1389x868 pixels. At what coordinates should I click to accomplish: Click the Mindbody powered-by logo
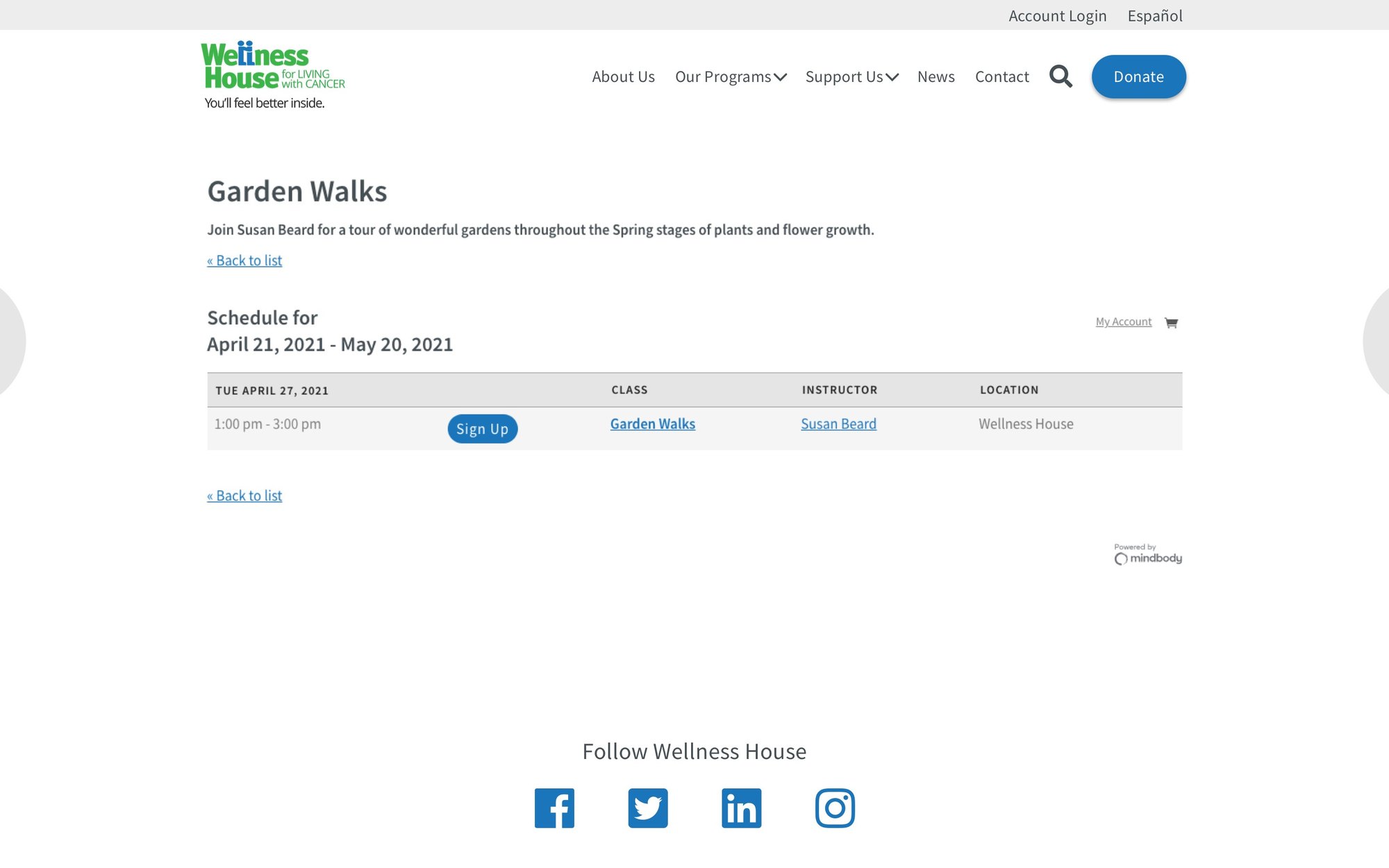pyautogui.click(x=1148, y=554)
